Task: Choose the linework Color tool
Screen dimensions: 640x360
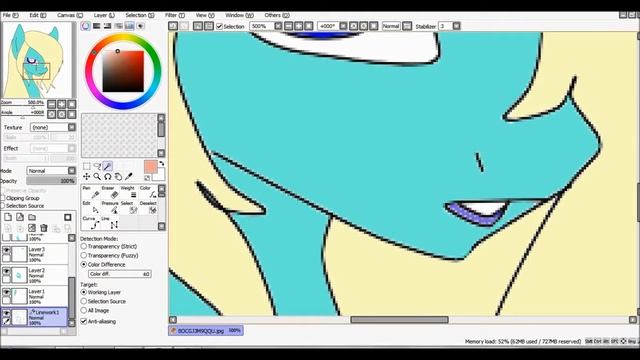Action: tap(148, 192)
